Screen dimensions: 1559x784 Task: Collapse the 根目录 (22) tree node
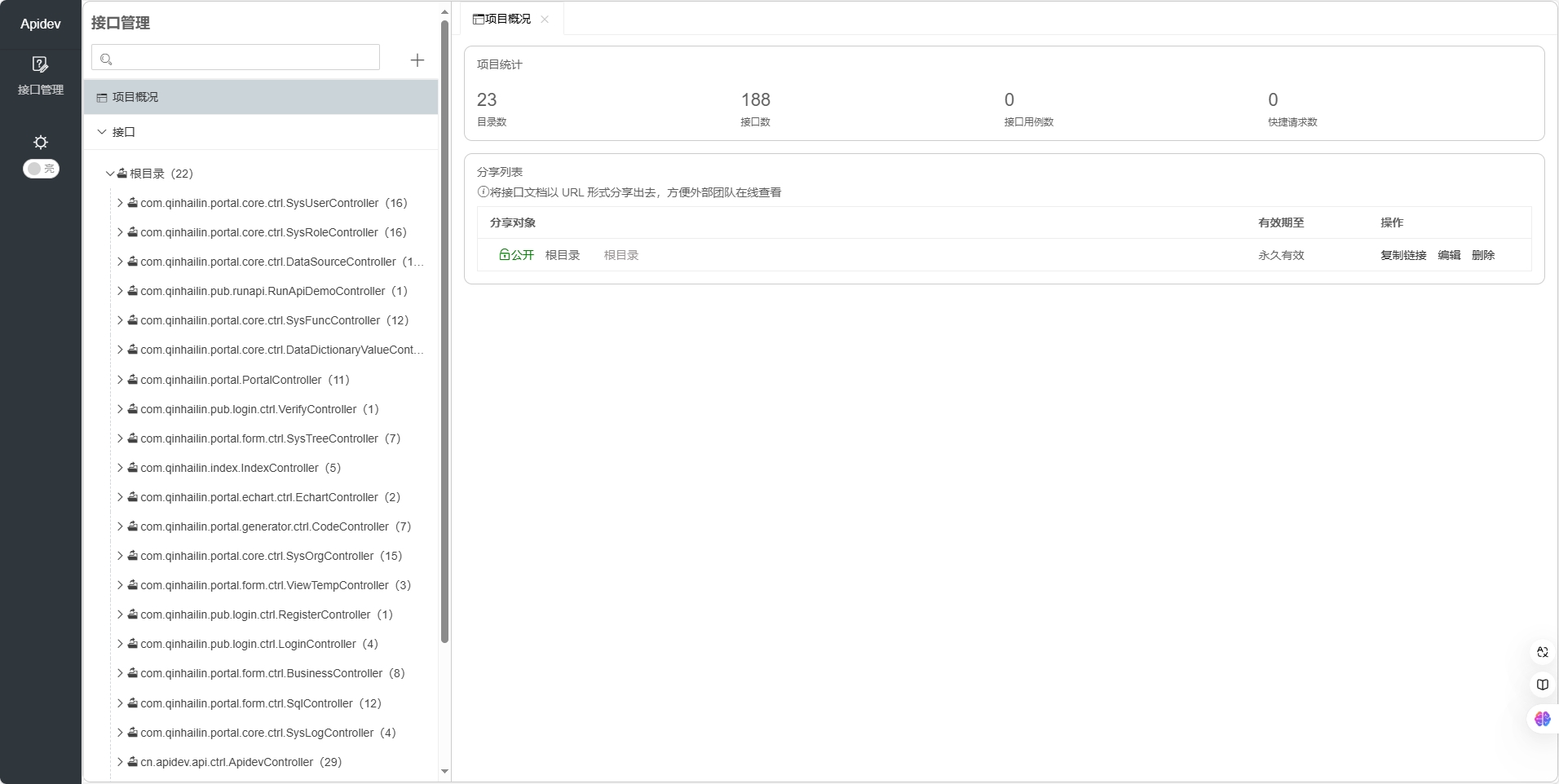109,174
